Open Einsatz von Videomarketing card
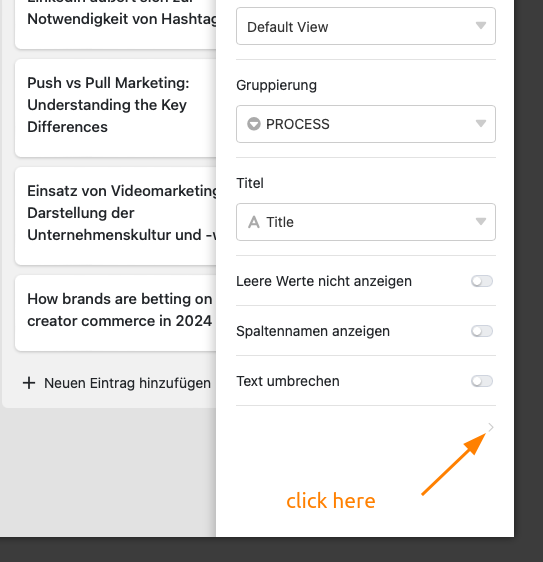Image resolution: width=543 pixels, height=562 pixels. point(115,216)
